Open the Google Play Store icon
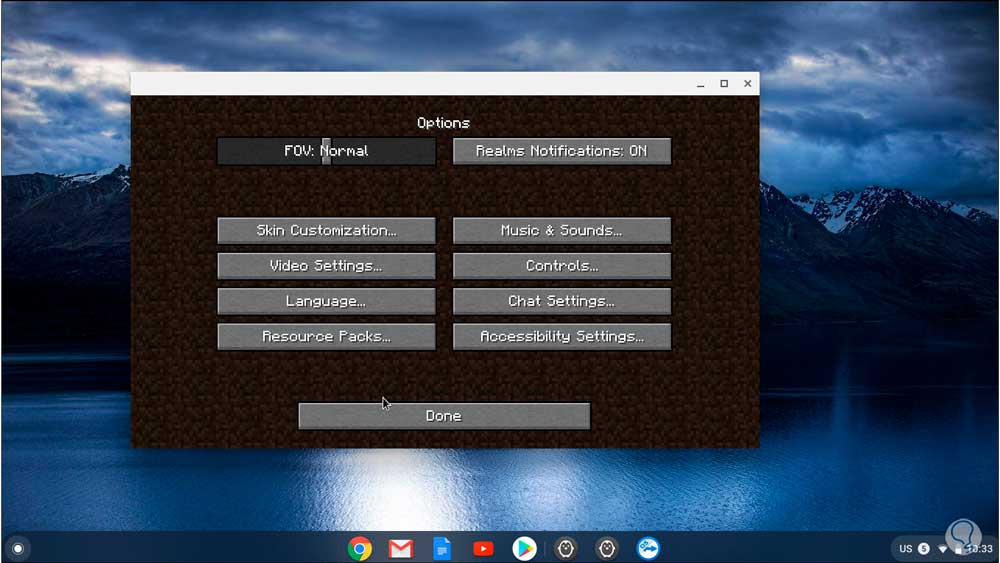1000x563 pixels. (x=524, y=548)
